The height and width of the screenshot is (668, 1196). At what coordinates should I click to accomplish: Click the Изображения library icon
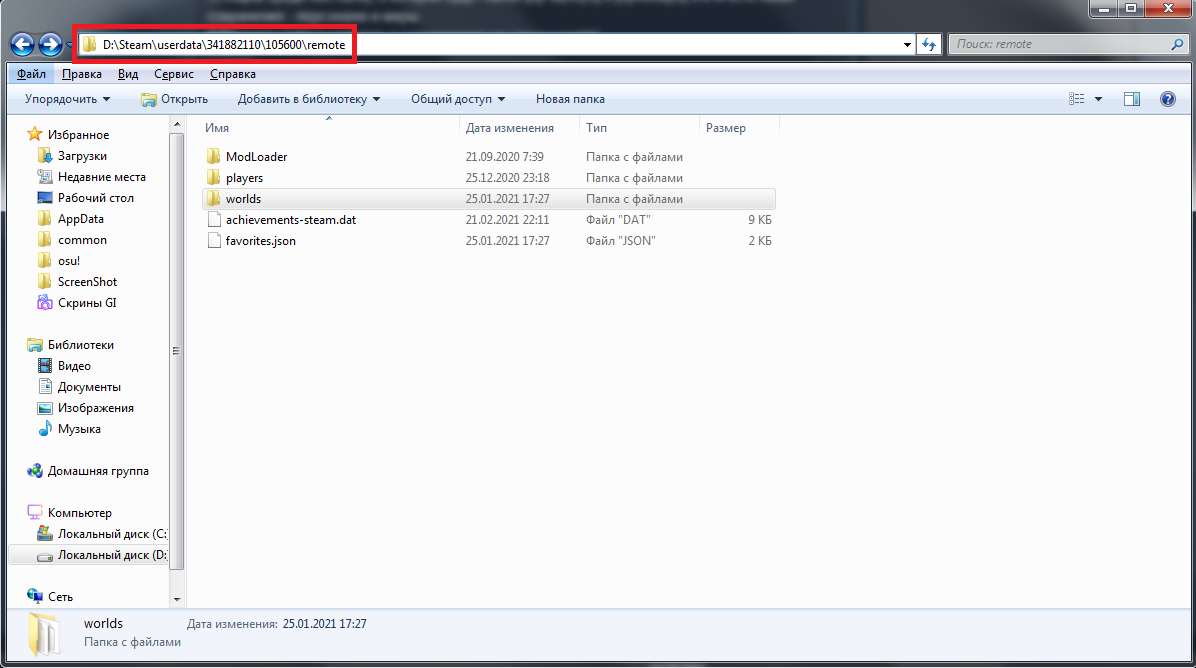coord(45,408)
